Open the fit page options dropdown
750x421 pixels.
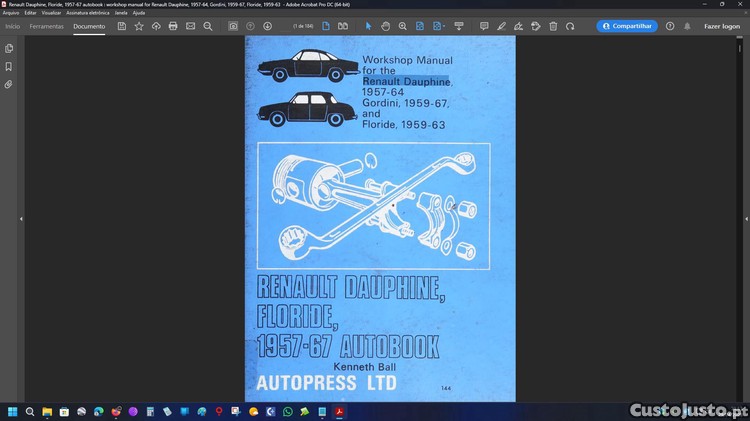click(438, 26)
